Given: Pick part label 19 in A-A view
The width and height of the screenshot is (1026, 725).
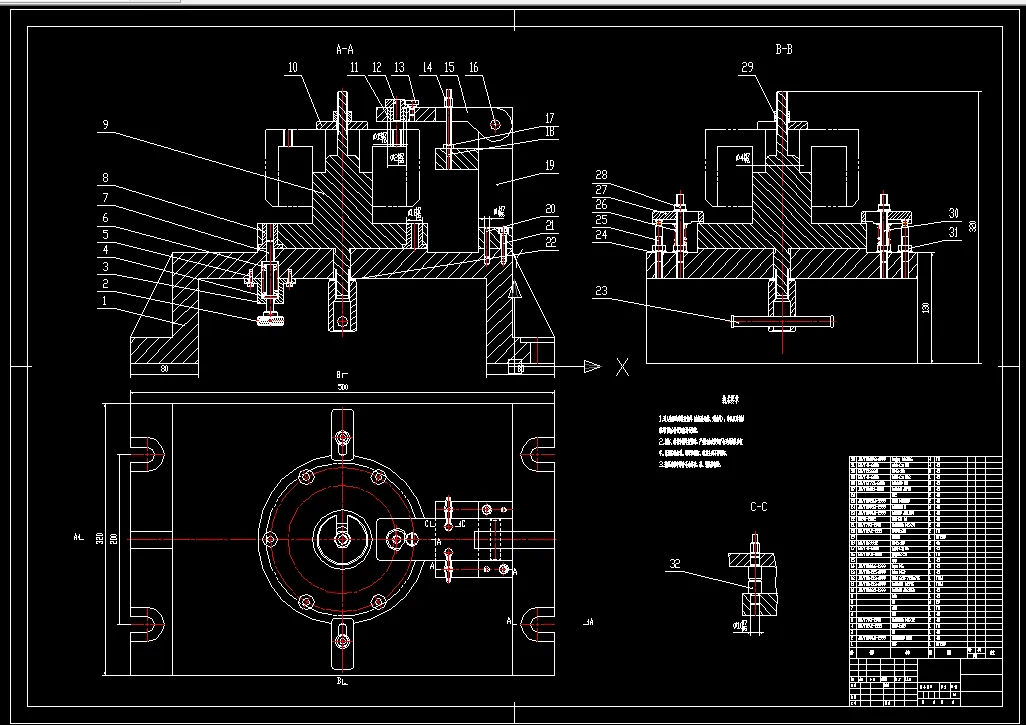Looking at the screenshot, I should (x=550, y=165).
